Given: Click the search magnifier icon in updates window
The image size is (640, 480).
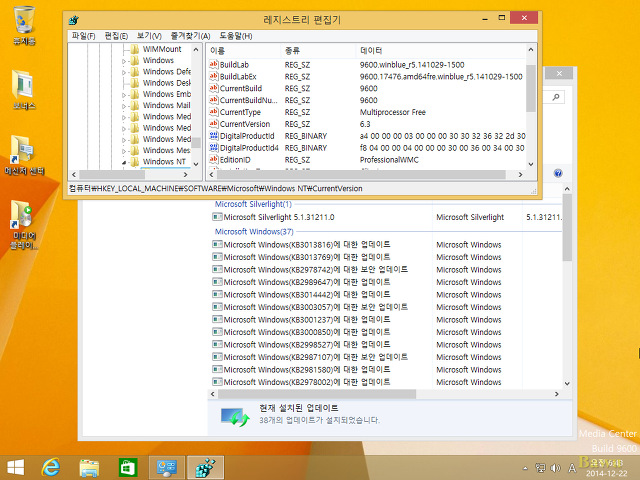Looking at the screenshot, I should (556, 97).
